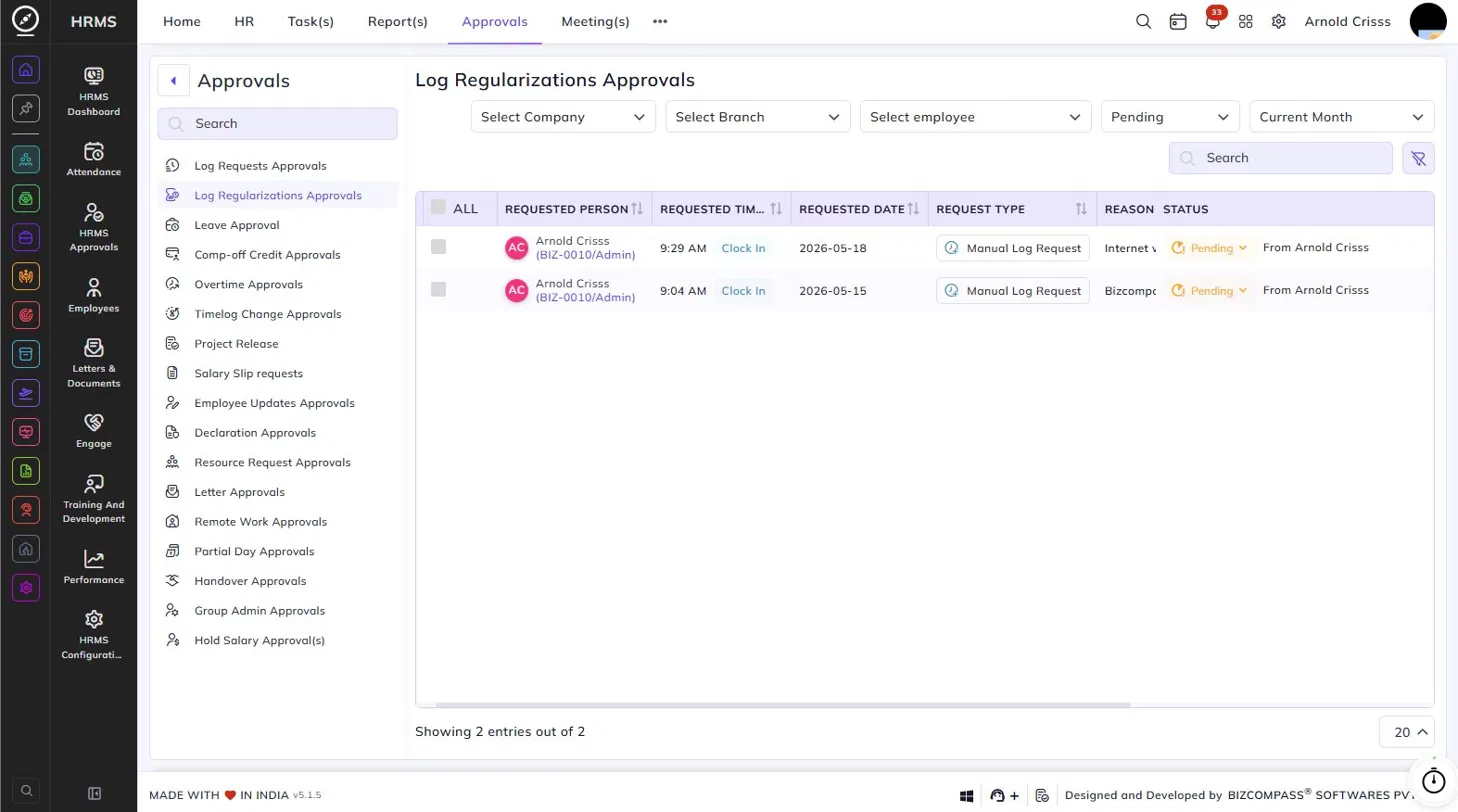
Task: Collapse Approvals panel with back arrow
Action: tap(174, 81)
